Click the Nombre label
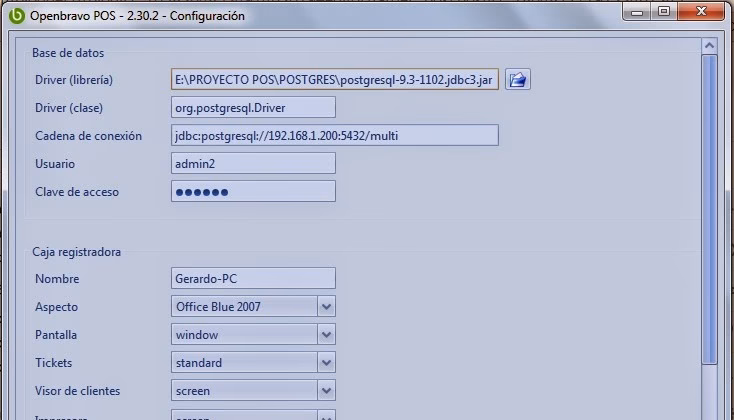734x420 pixels. pos(57,279)
